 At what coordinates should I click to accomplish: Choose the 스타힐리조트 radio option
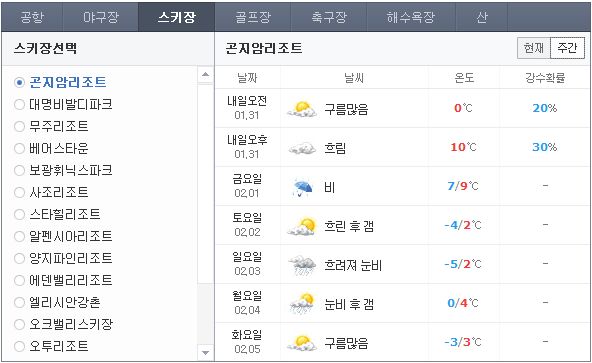coord(19,215)
